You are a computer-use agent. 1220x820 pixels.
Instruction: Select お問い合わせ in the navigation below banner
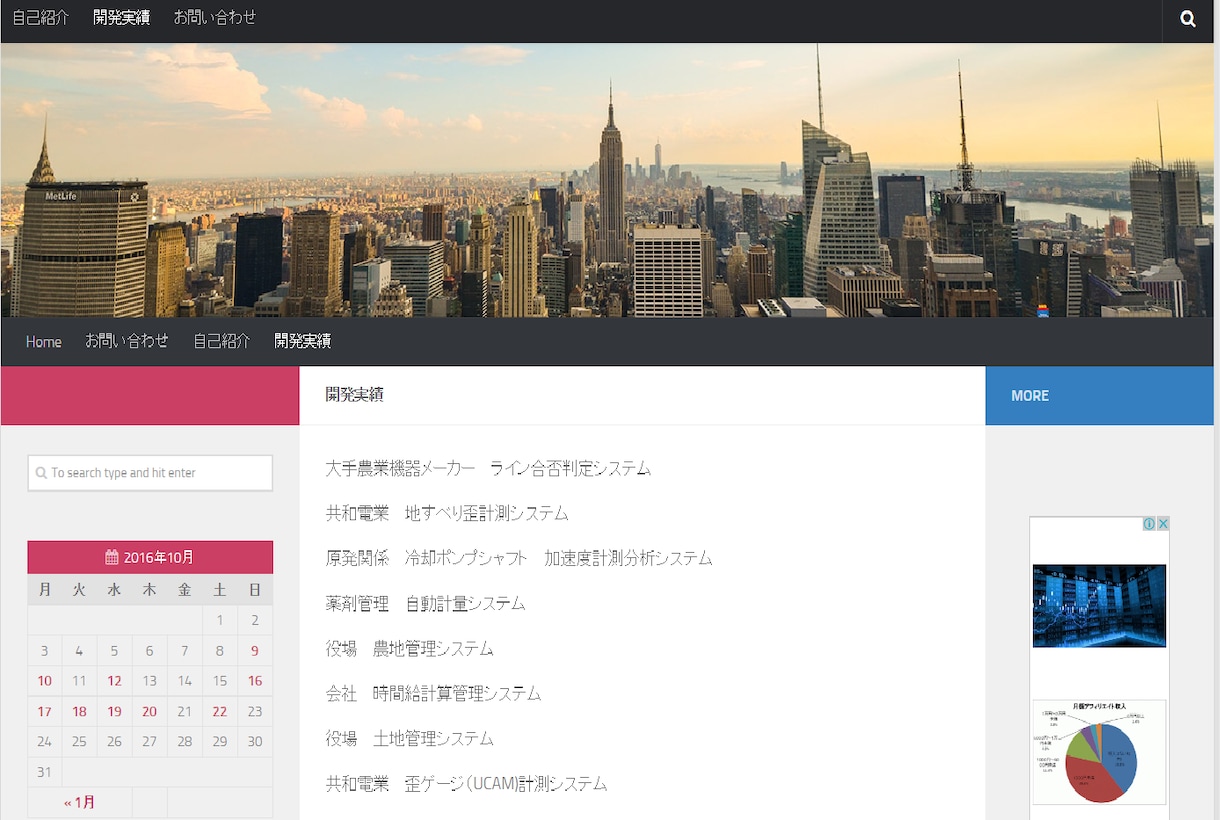[127, 341]
